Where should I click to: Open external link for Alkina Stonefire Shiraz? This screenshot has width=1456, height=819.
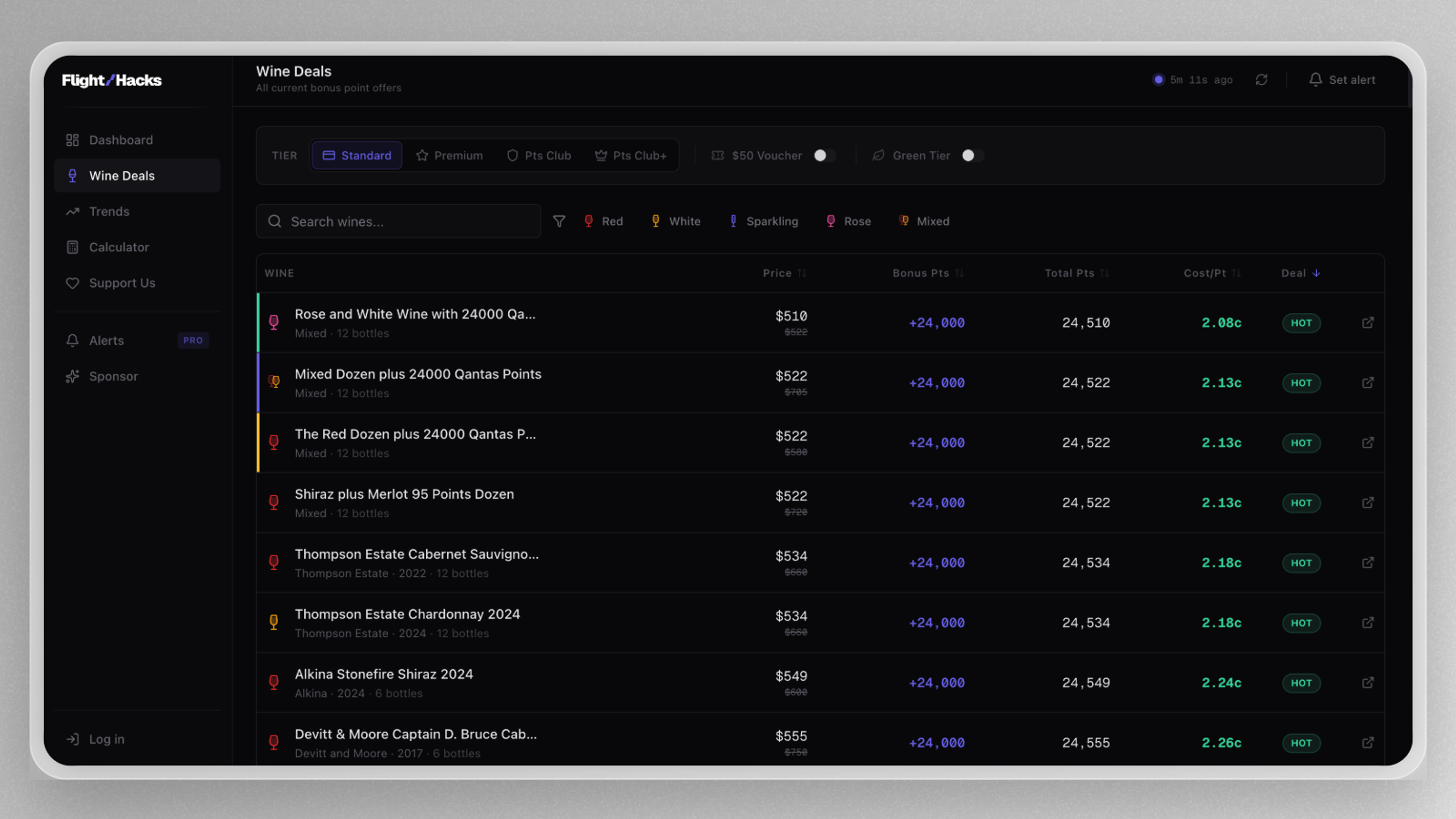[x=1367, y=682]
